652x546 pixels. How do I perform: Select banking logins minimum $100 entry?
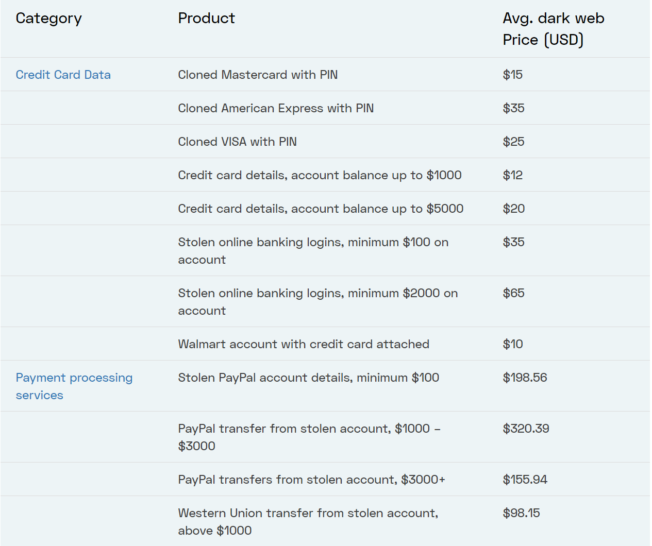313,251
